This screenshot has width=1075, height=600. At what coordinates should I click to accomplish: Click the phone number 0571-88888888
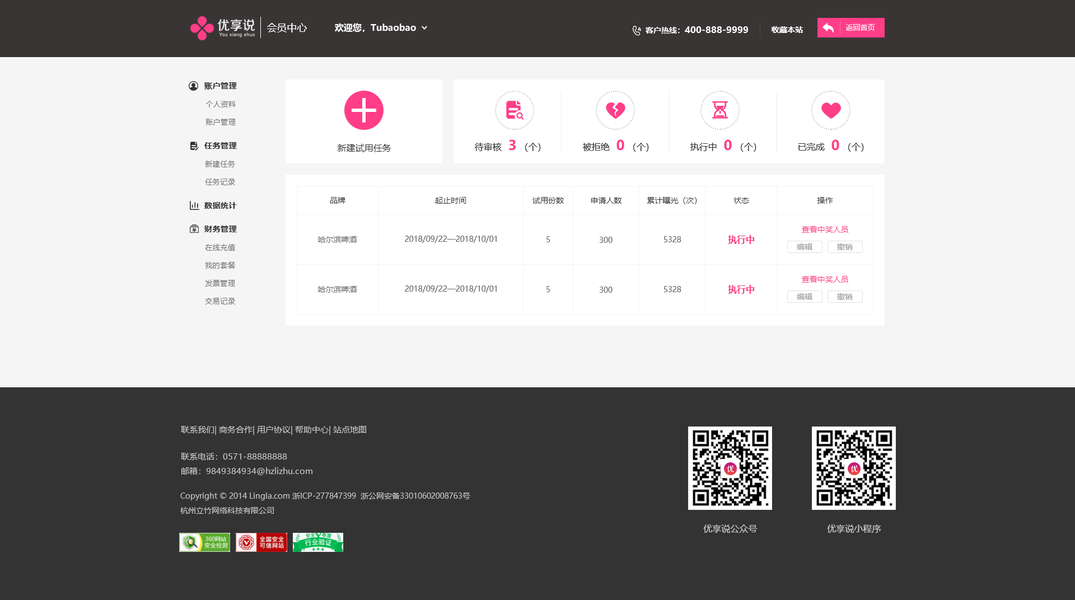(254, 457)
